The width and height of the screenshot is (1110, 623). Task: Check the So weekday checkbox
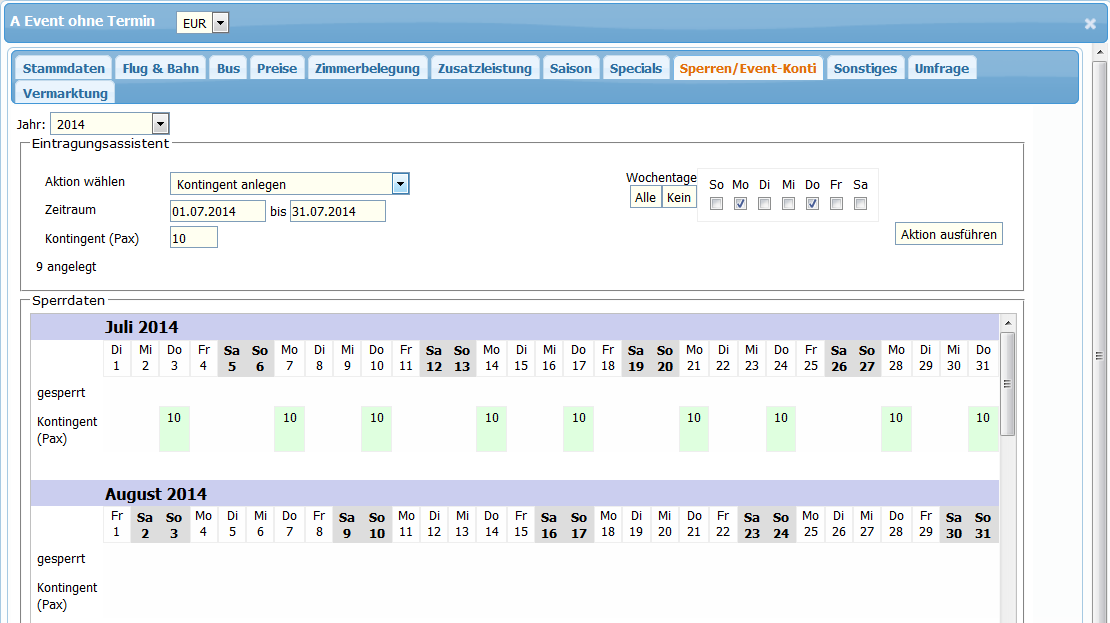coord(716,204)
